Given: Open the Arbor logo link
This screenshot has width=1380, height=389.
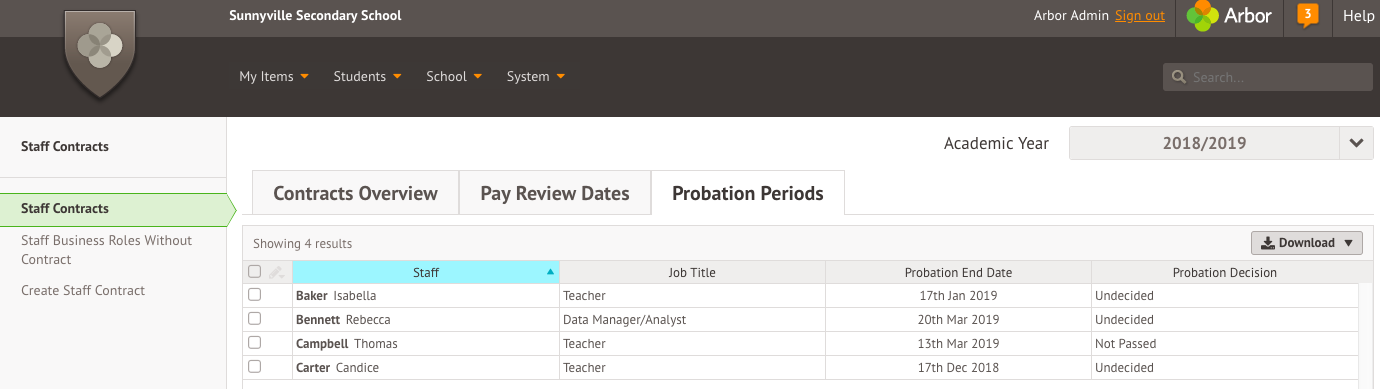Looking at the screenshot, I should point(1229,16).
